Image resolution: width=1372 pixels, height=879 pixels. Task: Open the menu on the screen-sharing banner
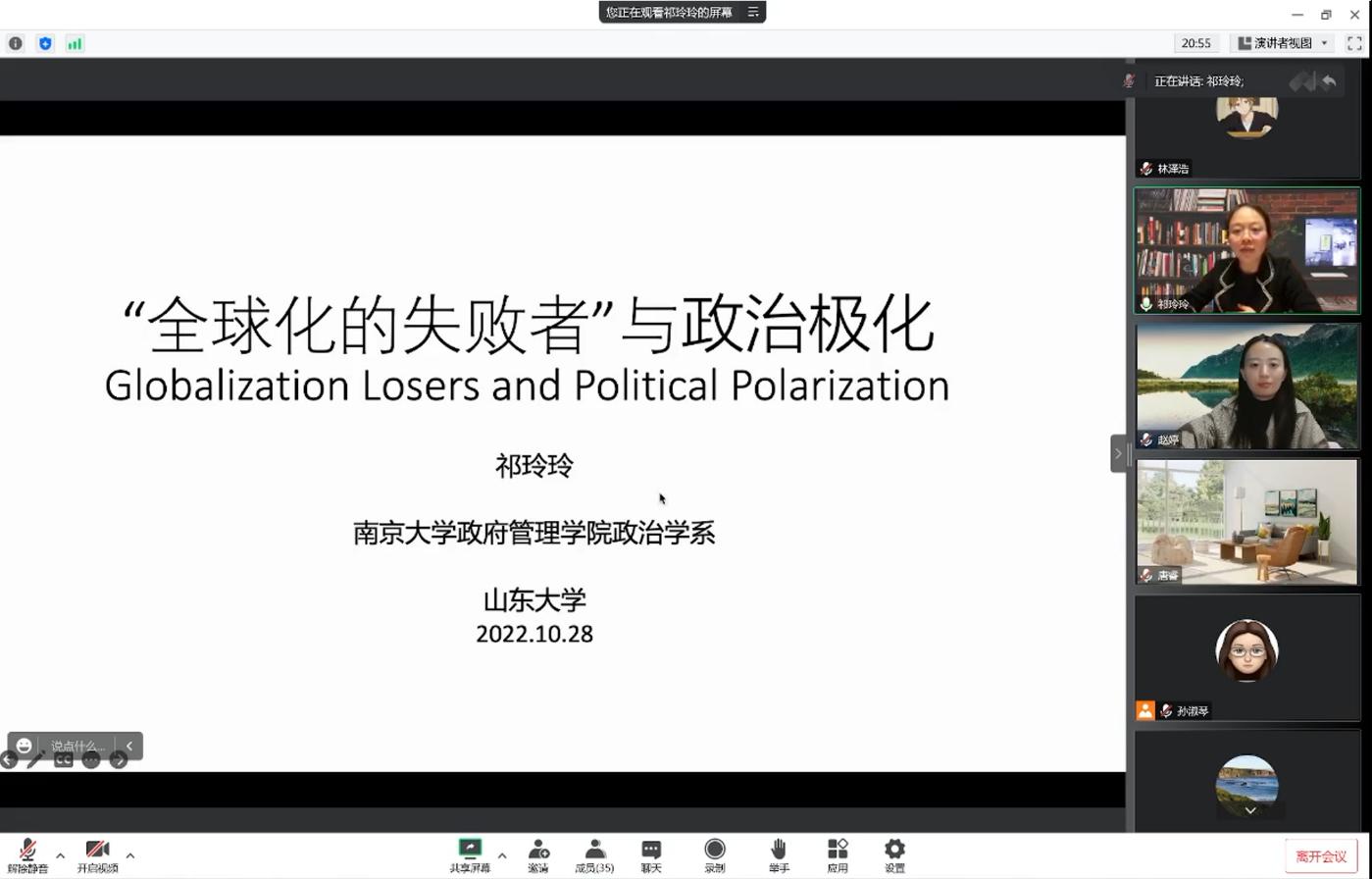[x=753, y=12]
